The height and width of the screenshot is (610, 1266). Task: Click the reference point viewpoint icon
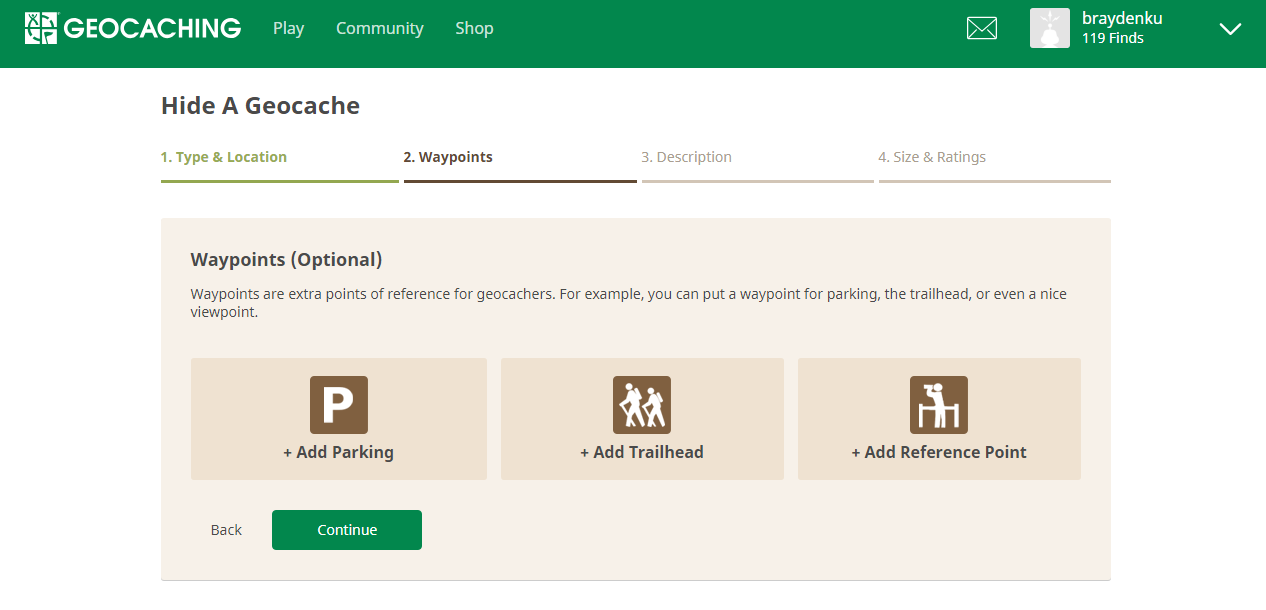click(x=939, y=405)
